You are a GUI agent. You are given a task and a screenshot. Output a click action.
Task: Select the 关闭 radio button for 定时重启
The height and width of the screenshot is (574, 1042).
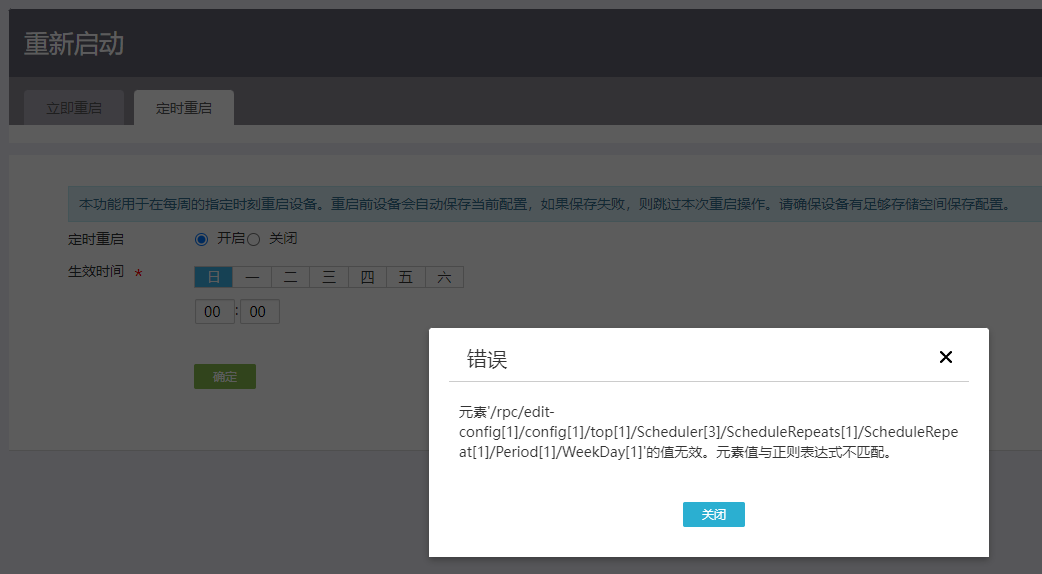coord(254,239)
